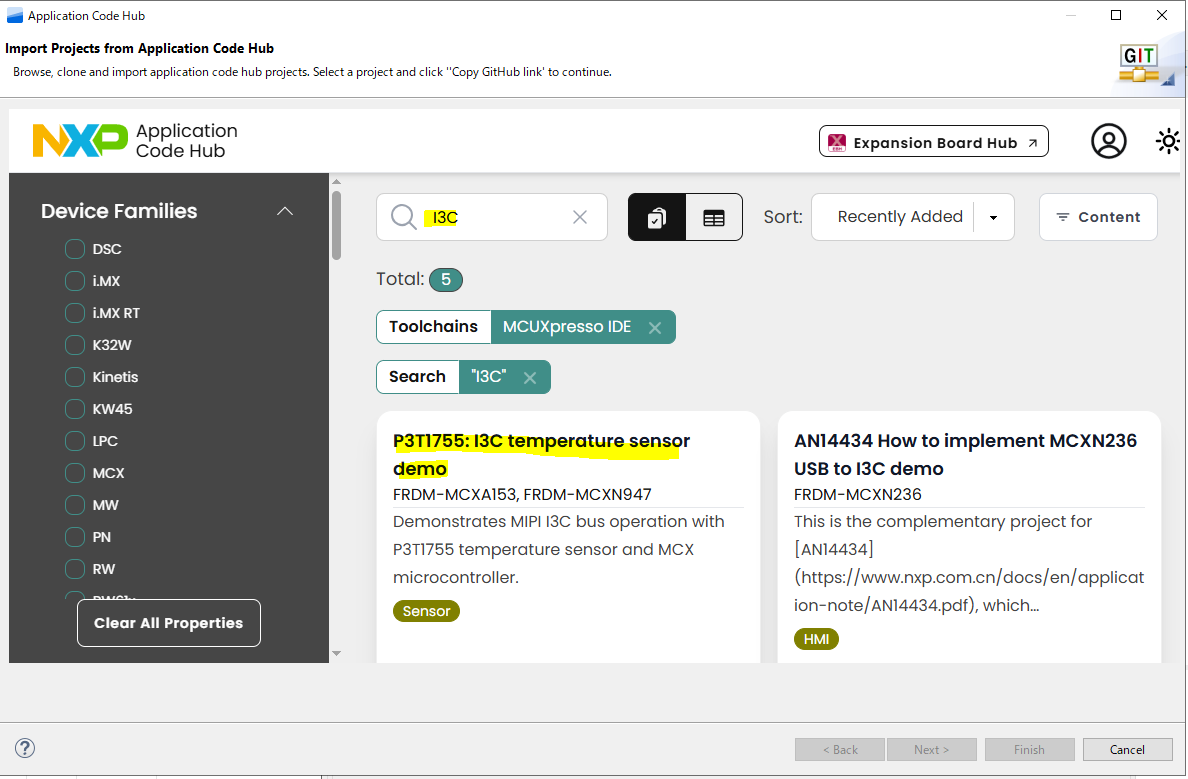Image resolution: width=1188 pixels, height=779 pixels.
Task: Switch to card view layout
Action: pos(657,217)
